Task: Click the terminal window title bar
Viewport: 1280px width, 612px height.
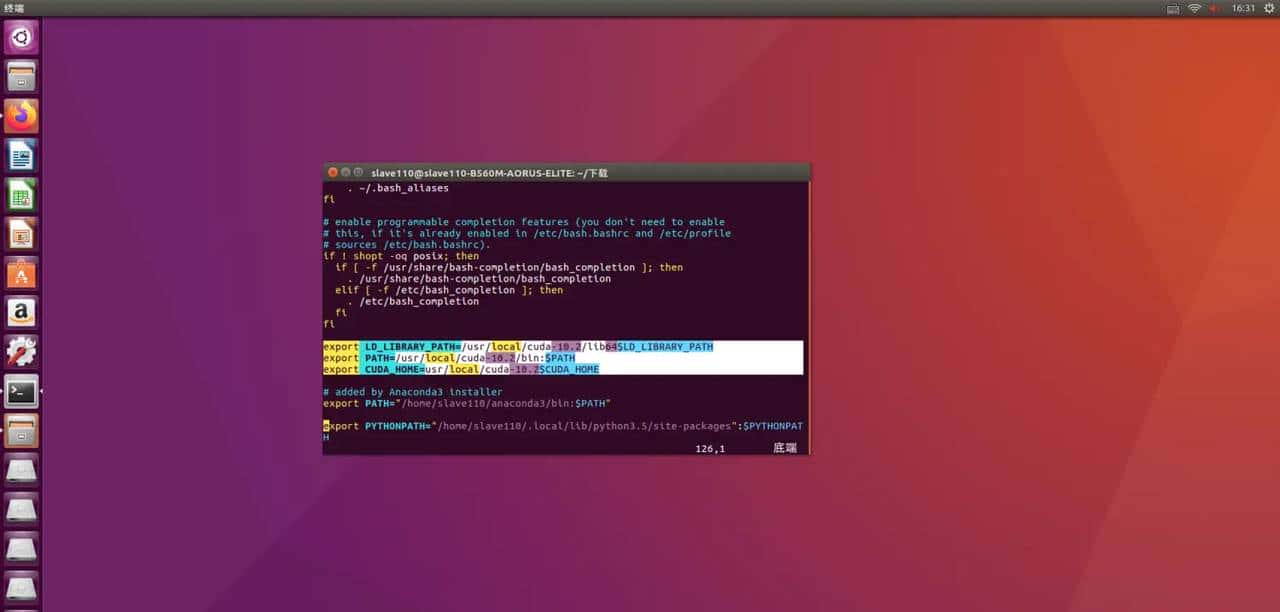Action: 565,172
